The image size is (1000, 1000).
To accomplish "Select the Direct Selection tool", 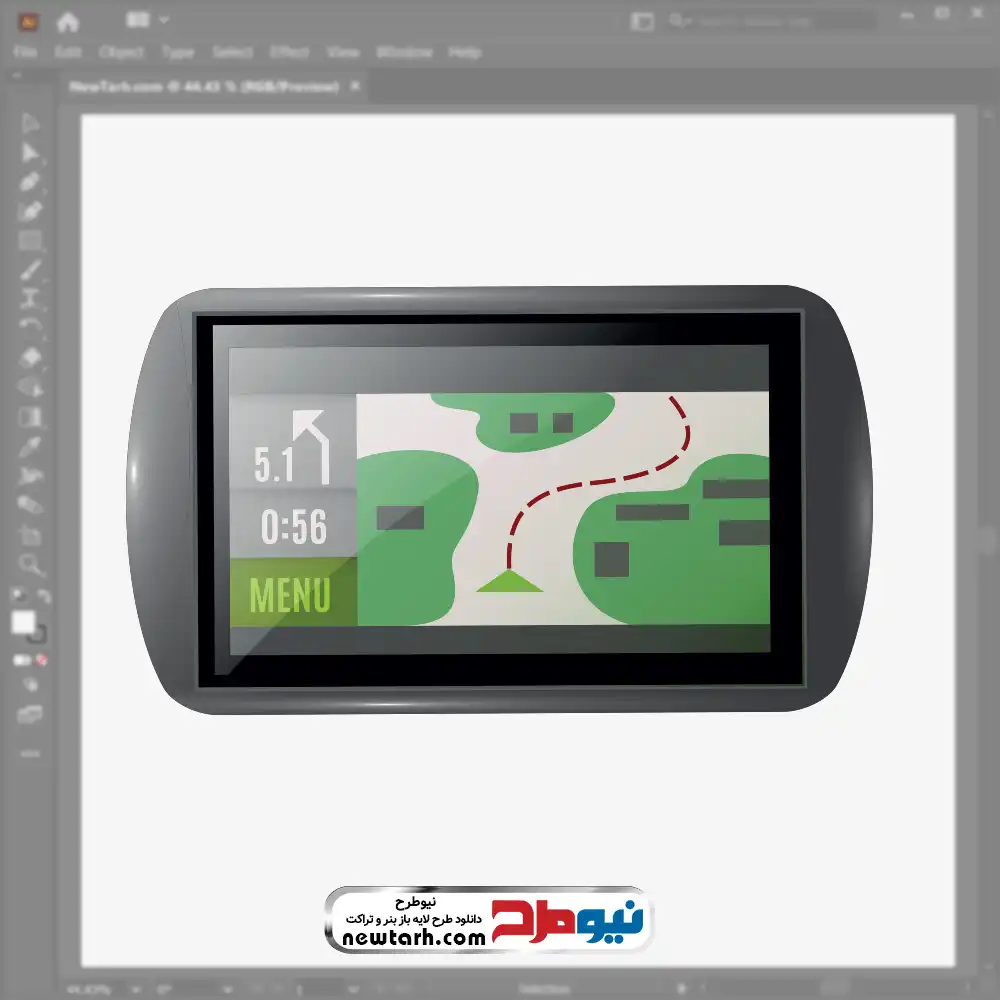I will click(30, 152).
